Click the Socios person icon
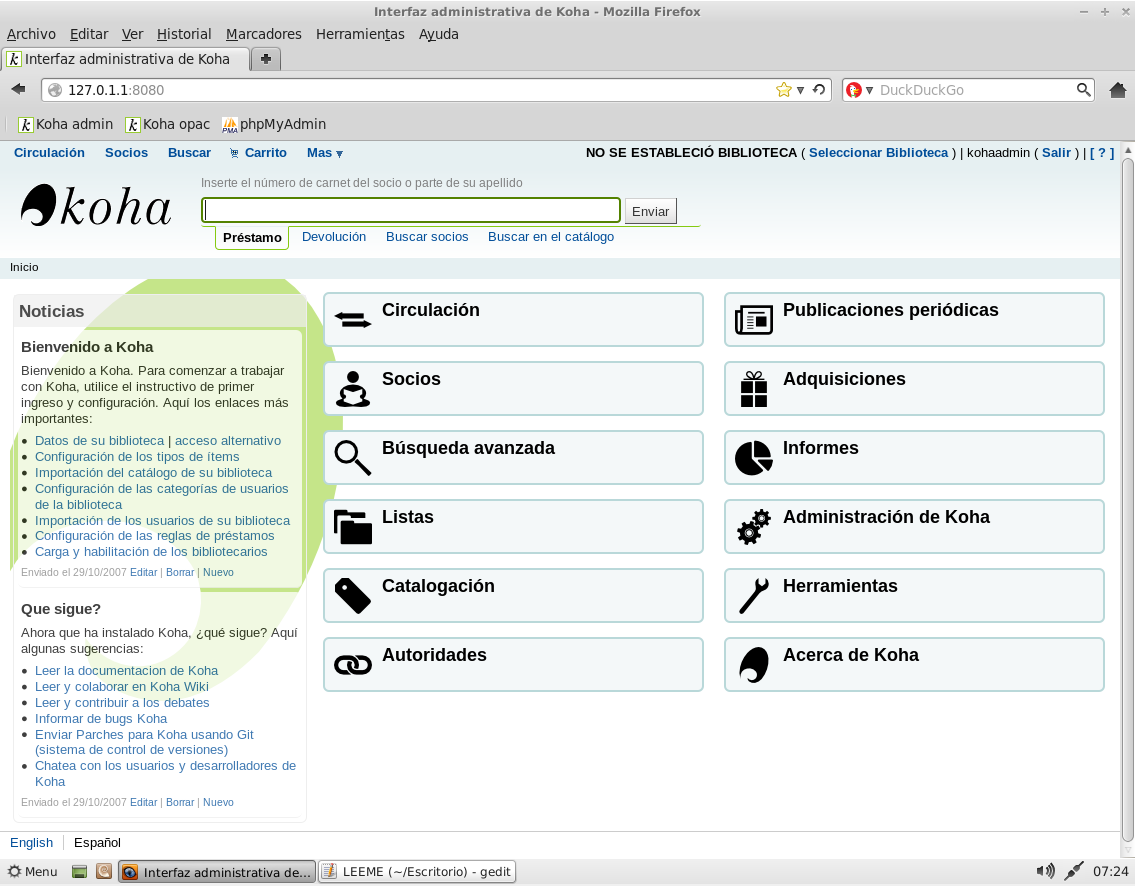This screenshot has width=1135, height=886. point(353,389)
